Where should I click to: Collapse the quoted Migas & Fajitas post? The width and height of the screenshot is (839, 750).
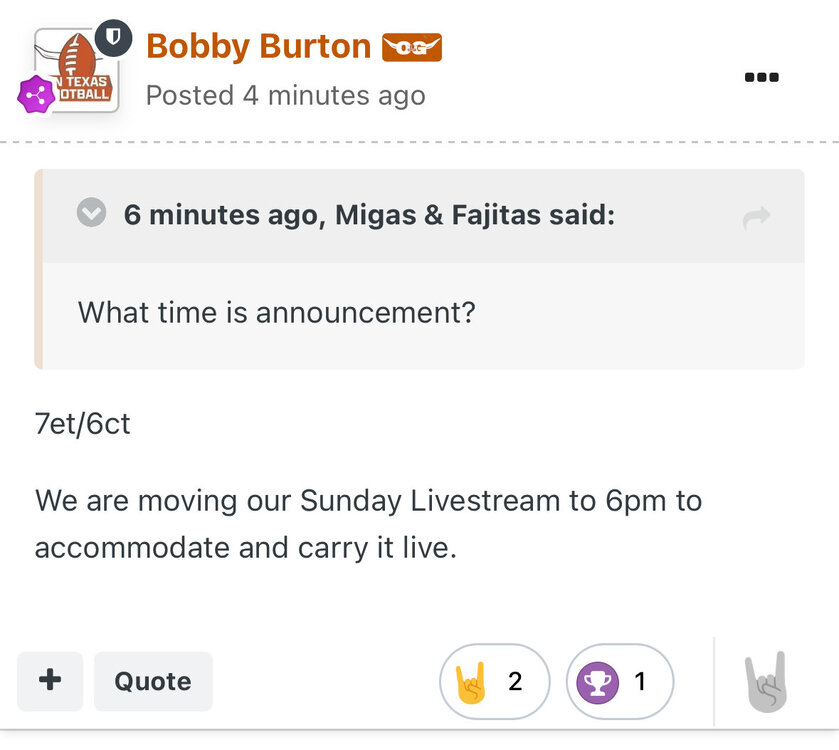(92, 214)
